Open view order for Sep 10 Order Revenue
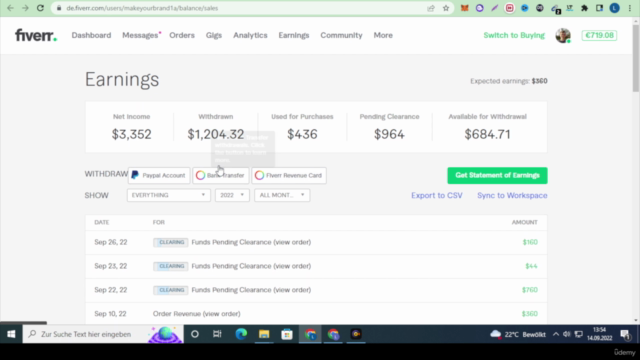Screen dimensions: 640x360 click(221, 313)
